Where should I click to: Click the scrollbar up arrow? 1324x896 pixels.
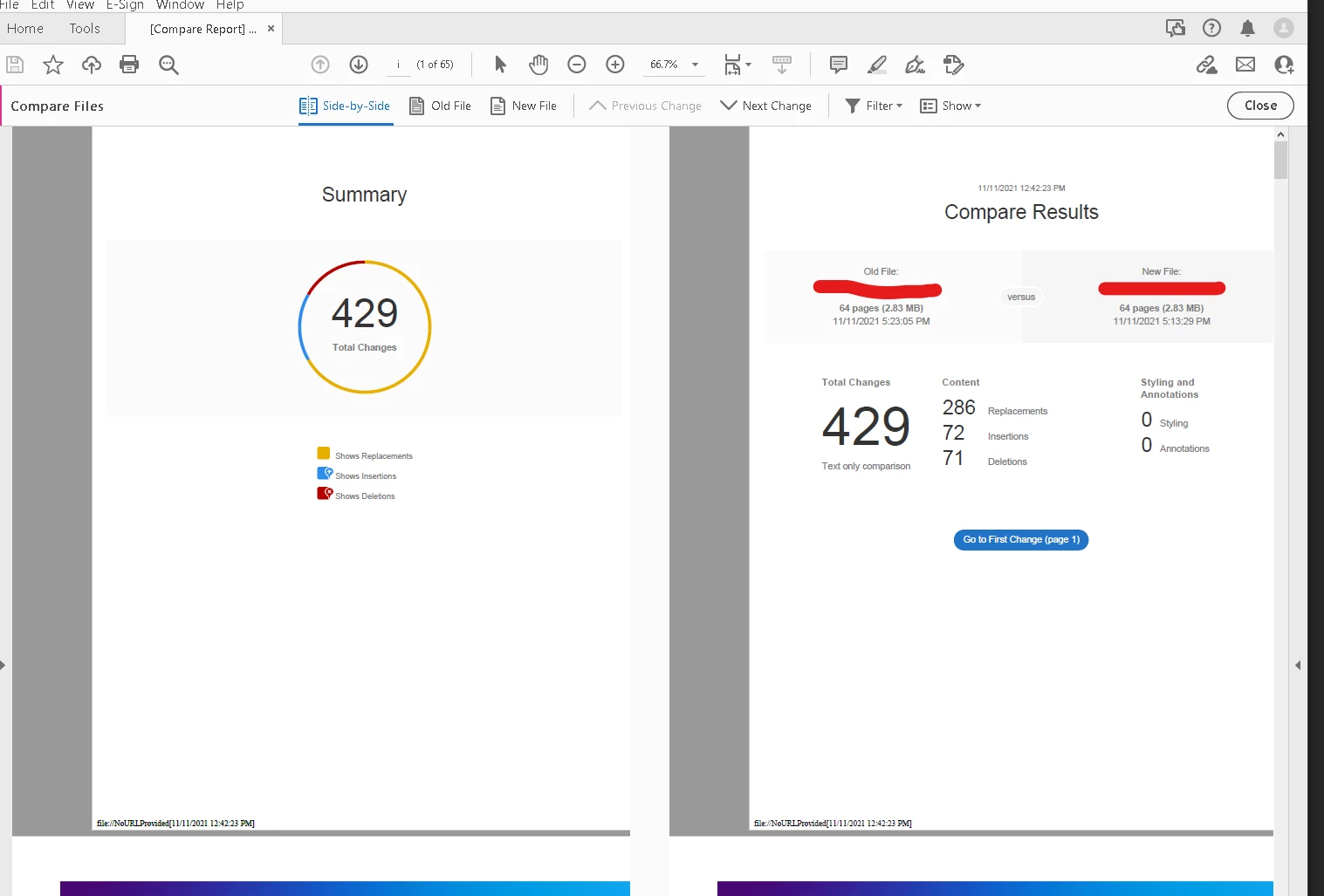tap(1280, 134)
